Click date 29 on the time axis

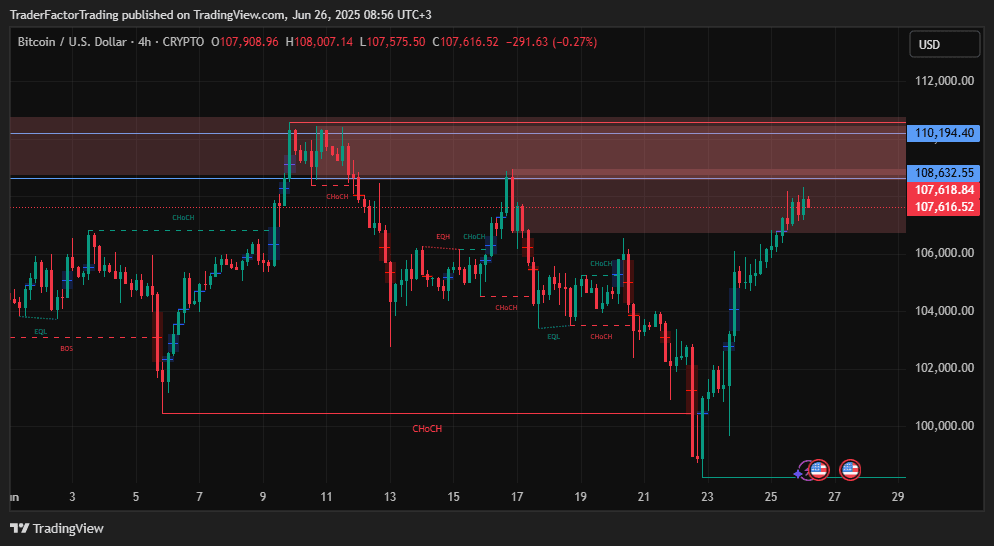[898, 497]
